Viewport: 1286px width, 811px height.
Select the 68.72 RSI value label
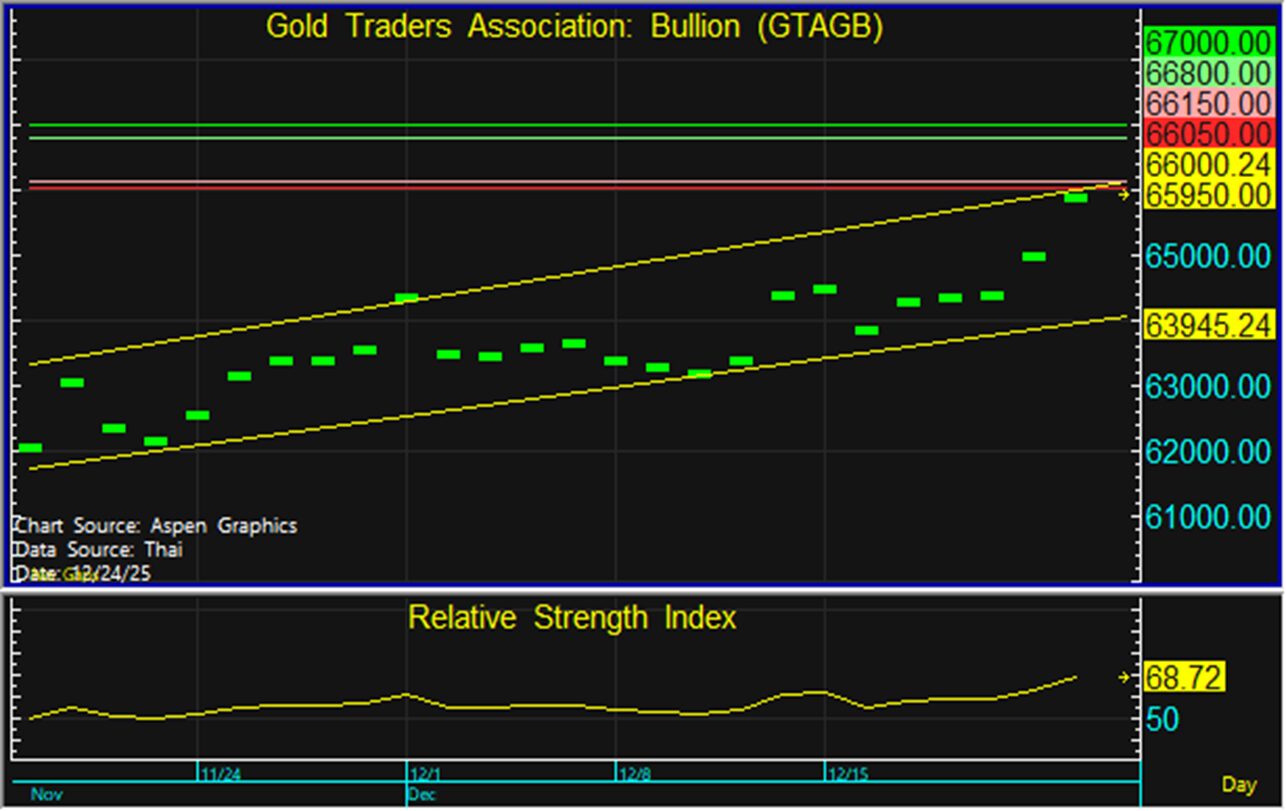click(1184, 677)
